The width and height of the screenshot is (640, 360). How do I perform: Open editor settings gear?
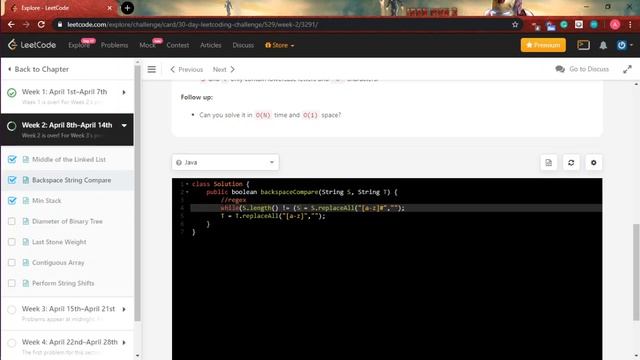click(x=593, y=162)
